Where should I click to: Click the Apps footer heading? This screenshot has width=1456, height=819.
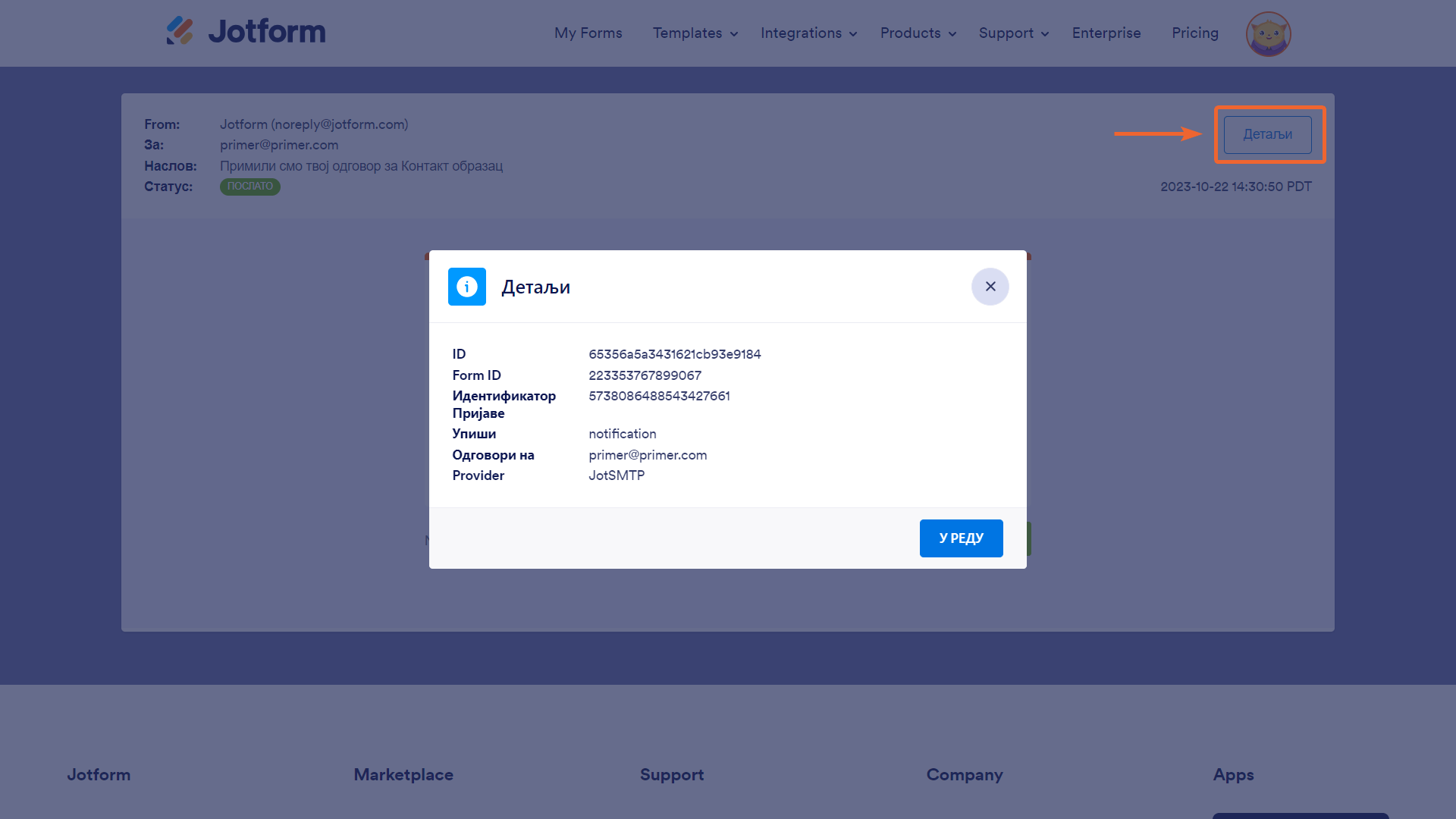1233,775
